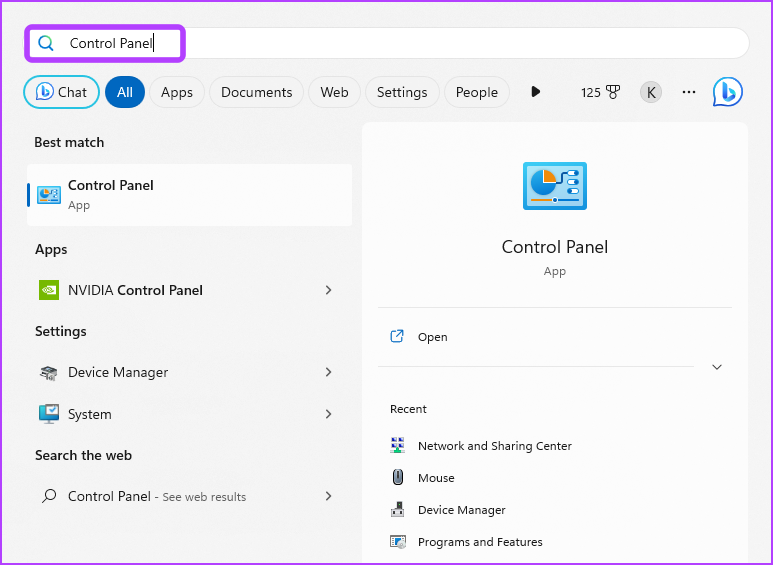Click Device Manager icon in Recent list

pyautogui.click(x=397, y=509)
